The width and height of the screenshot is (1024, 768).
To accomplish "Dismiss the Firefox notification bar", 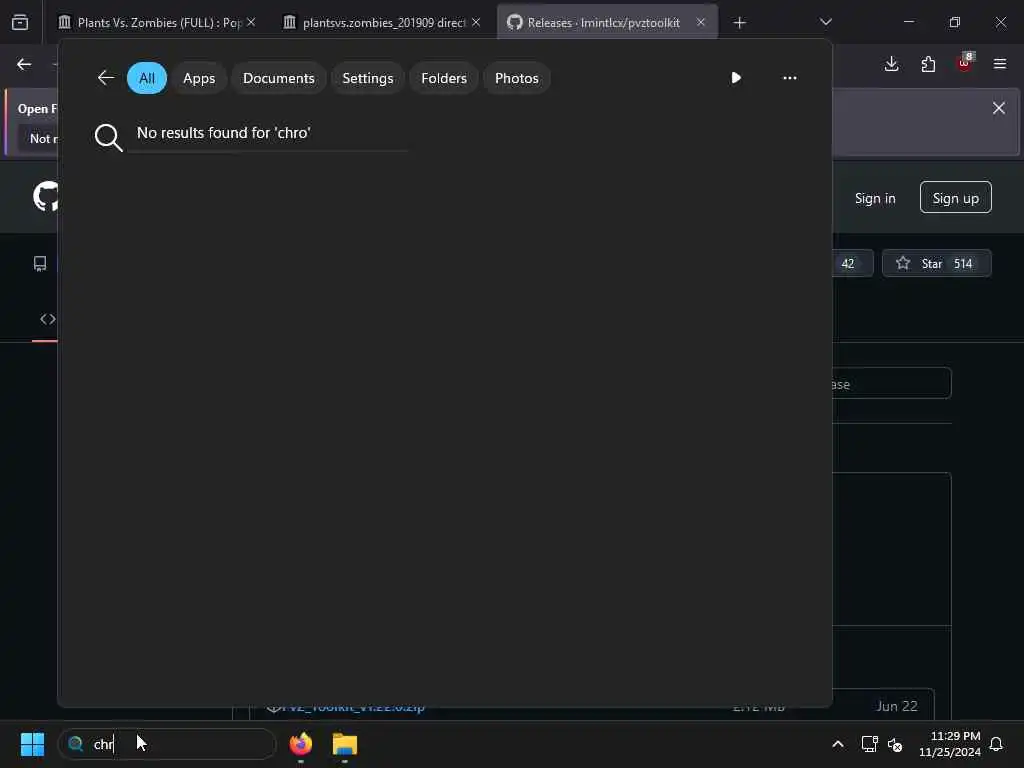I will click(x=999, y=108).
